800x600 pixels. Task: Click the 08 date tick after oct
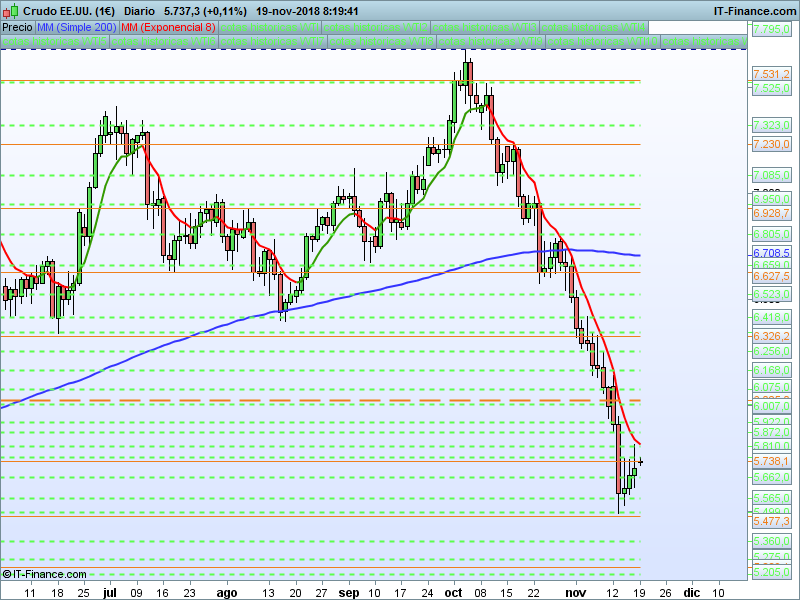pyautogui.click(x=481, y=593)
